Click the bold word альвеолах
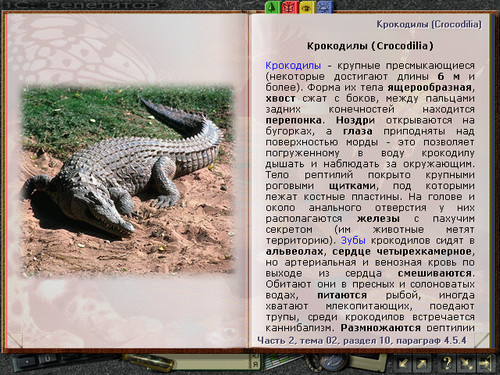The image size is (500, 375). pos(294,251)
